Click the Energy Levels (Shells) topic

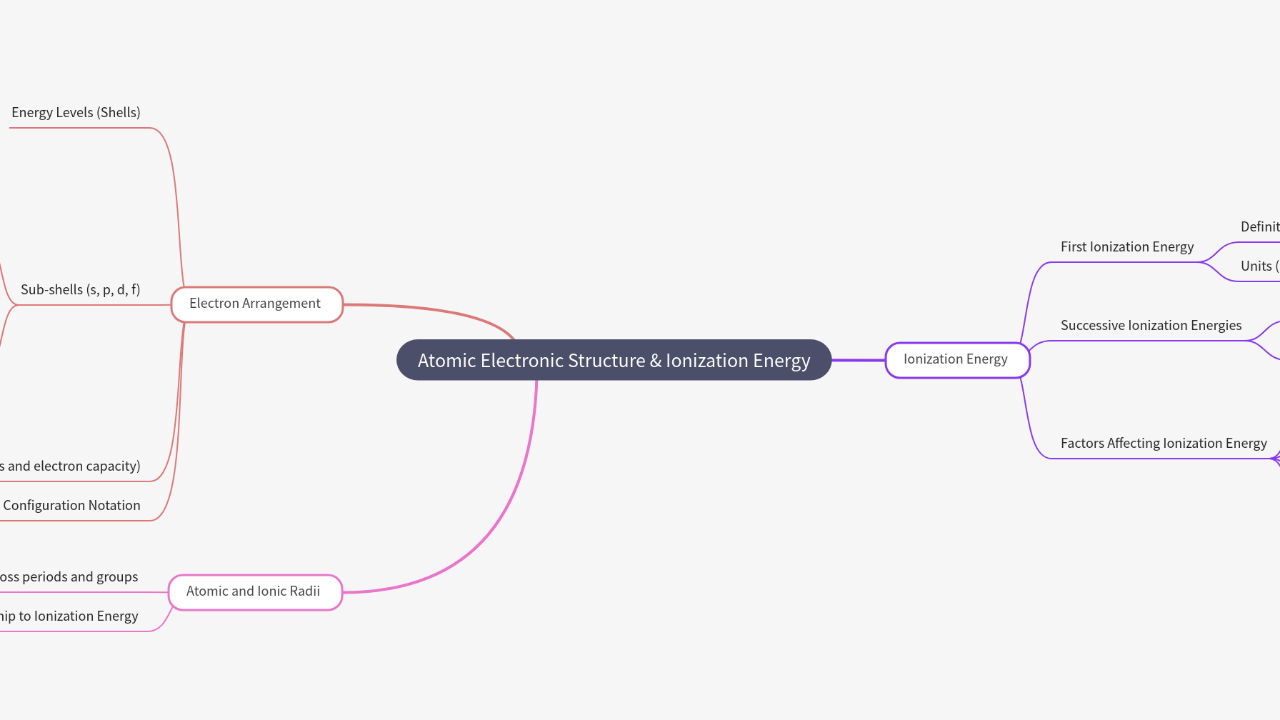[x=76, y=112]
